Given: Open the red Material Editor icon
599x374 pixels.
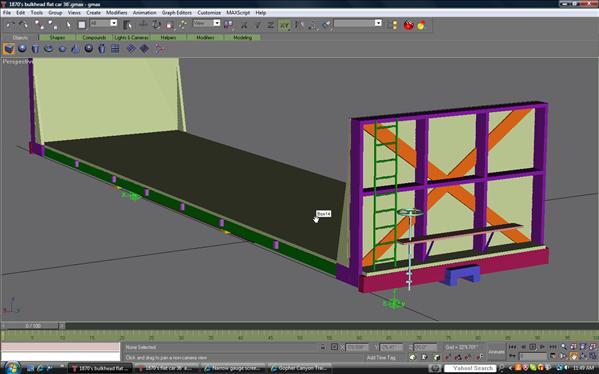Looking at the screenshot, I should [x=409, y=25].
